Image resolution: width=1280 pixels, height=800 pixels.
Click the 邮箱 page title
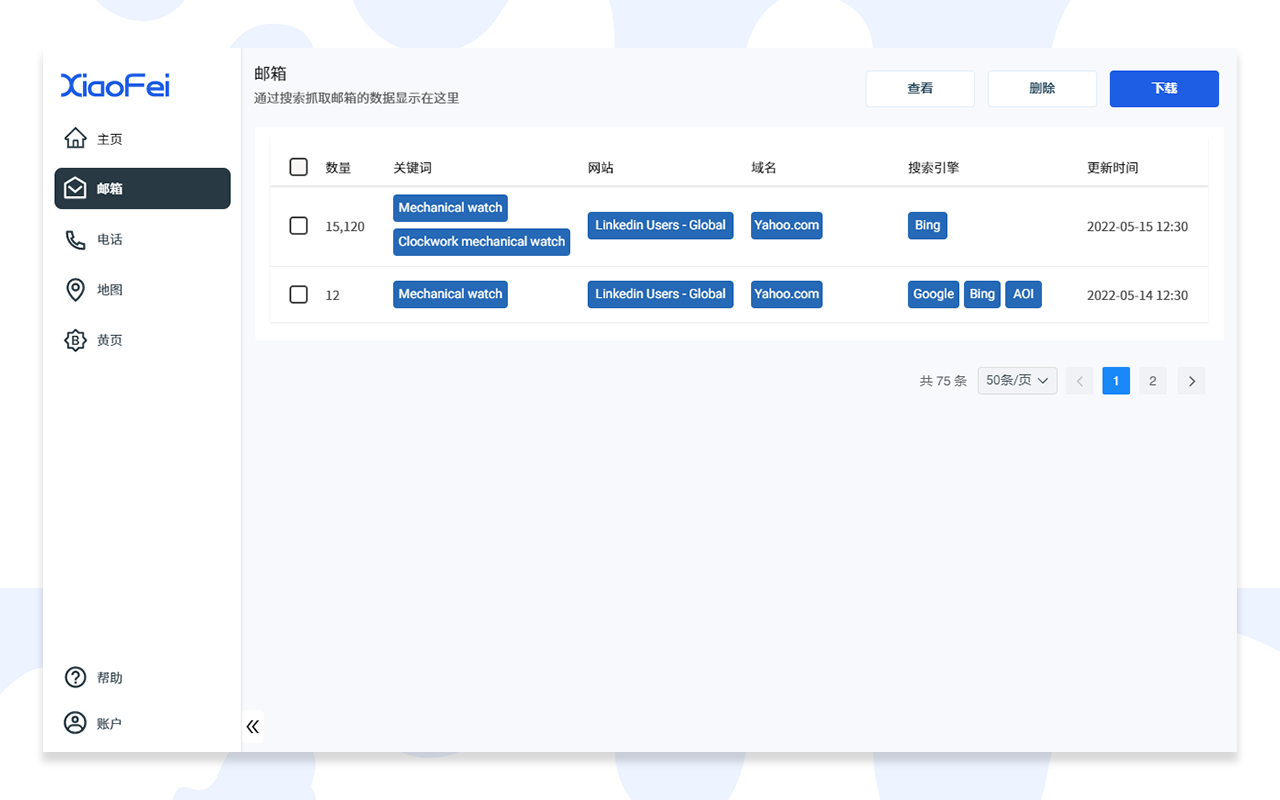(x=270, y=74)
